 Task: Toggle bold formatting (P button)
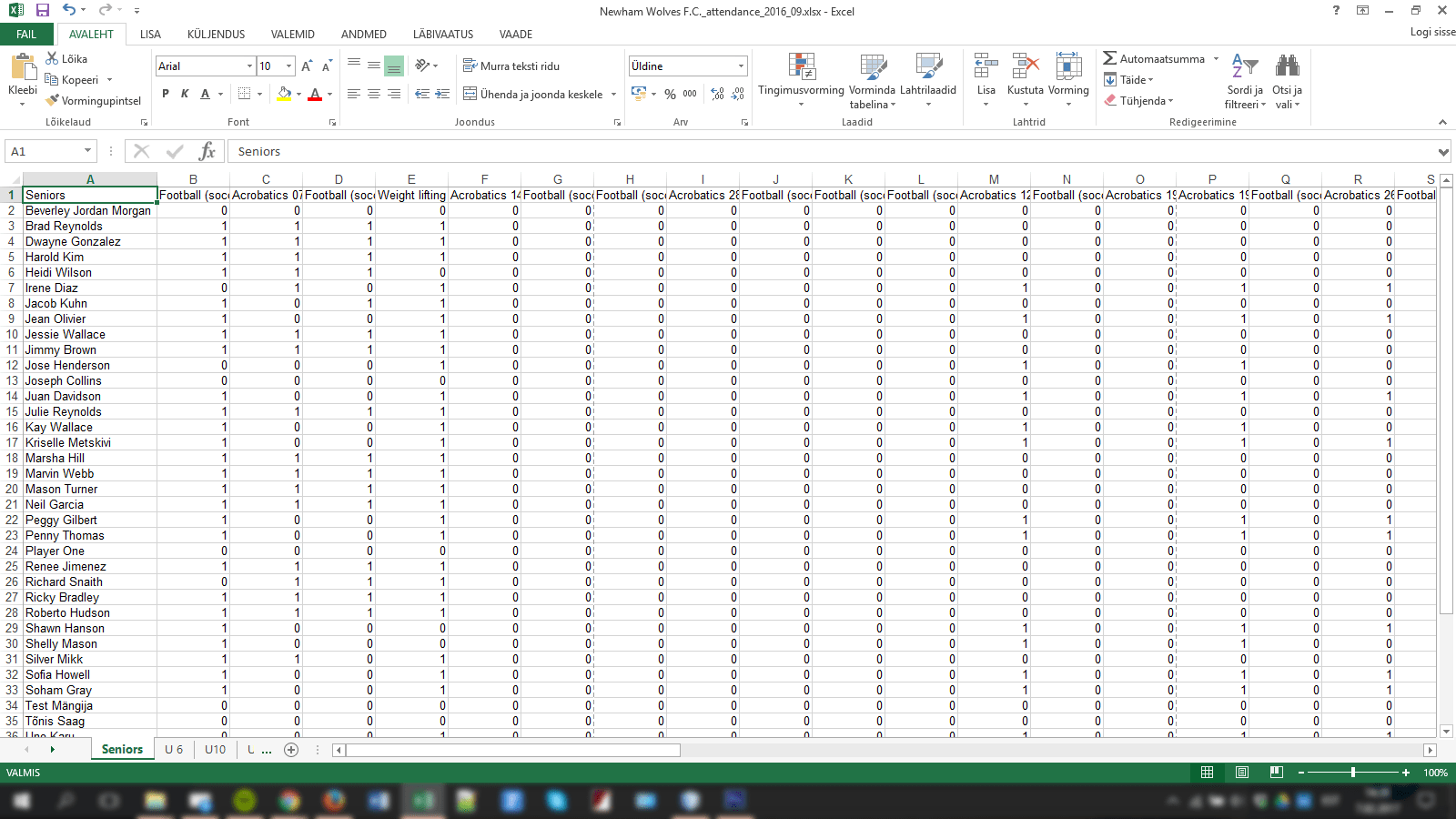coord(165,94)
